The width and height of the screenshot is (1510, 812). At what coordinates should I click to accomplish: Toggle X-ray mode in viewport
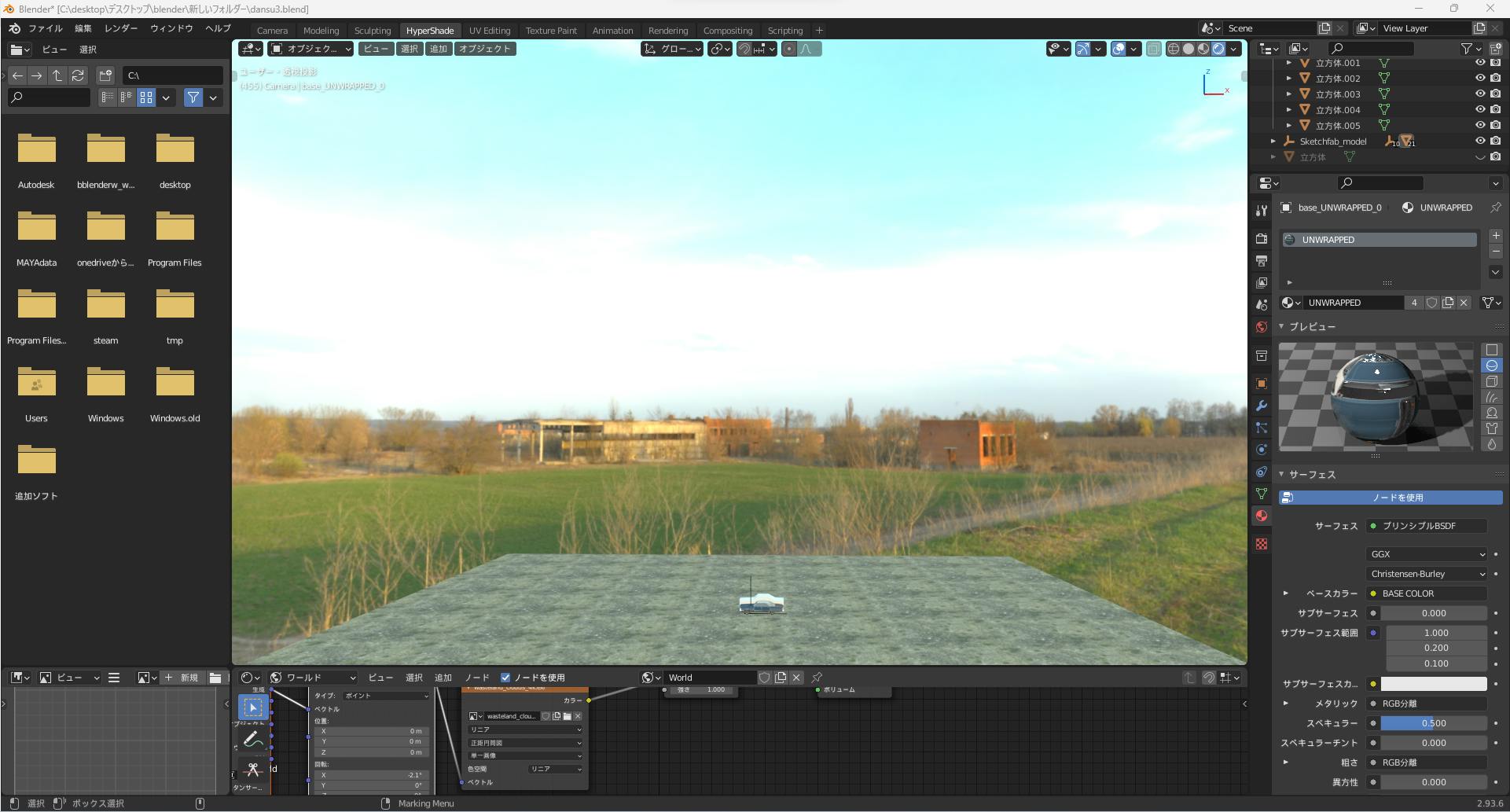point(1153,49)
